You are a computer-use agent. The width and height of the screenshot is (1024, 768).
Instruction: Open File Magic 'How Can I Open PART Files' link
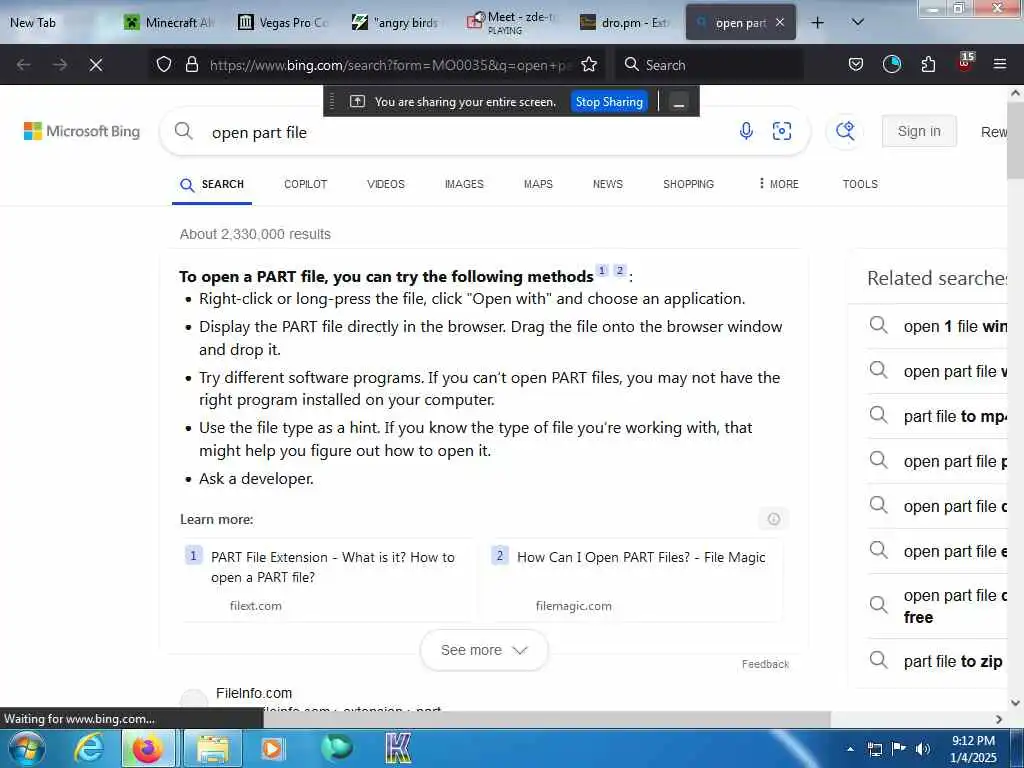[x=641, y=557]
